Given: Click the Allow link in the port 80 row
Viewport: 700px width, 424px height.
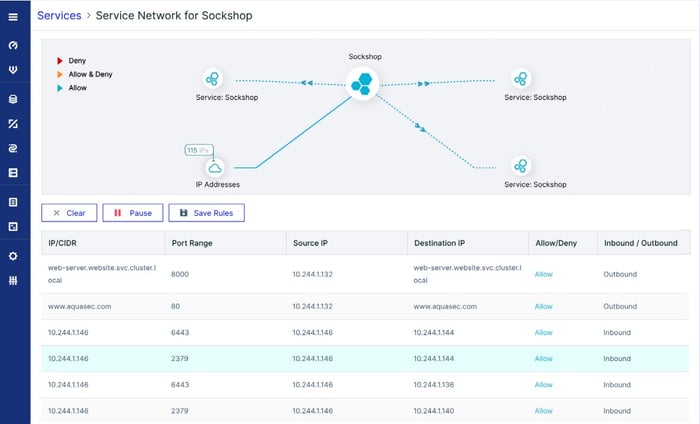Looking at the screenshot, I should point(544,306).
